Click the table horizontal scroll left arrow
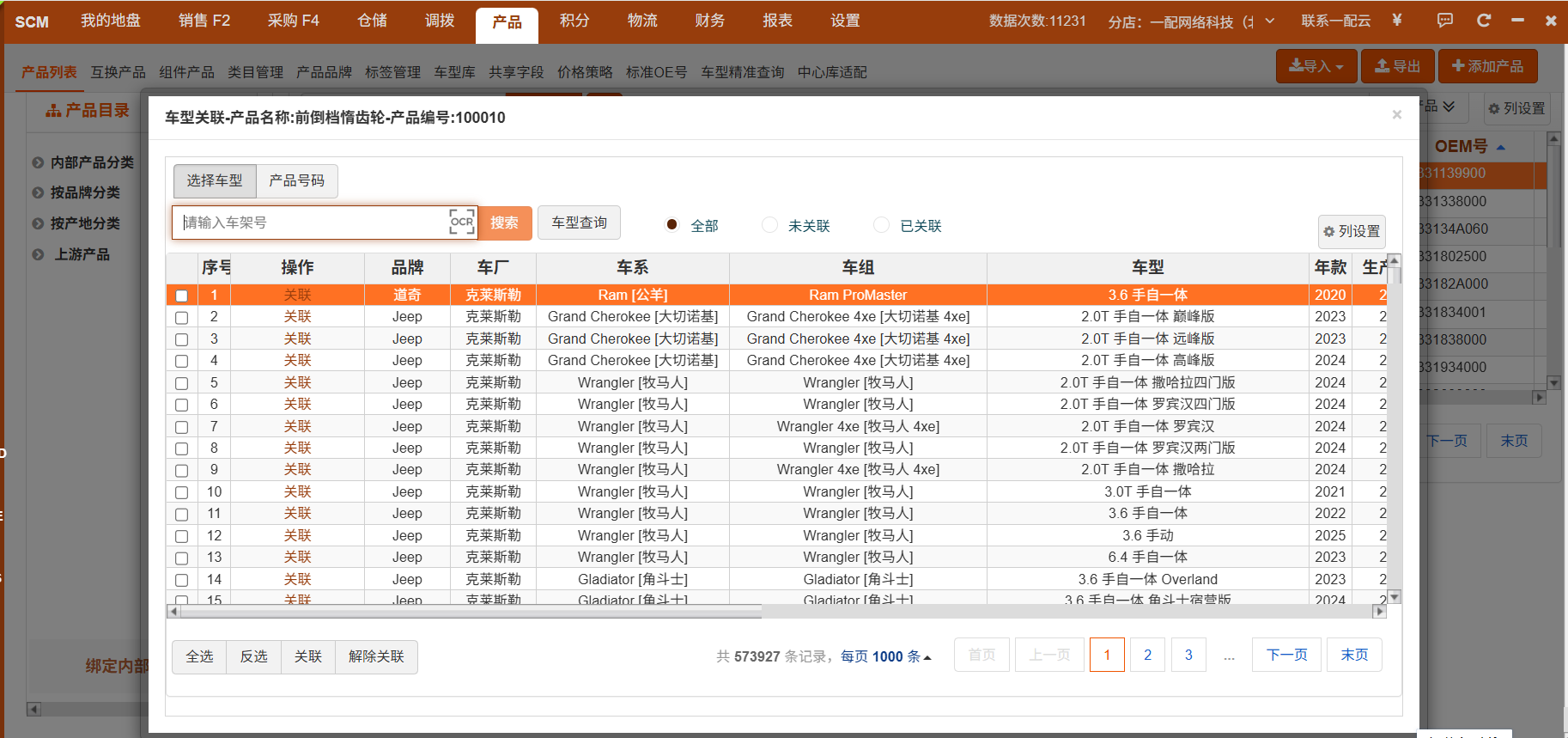The height and width of the screenshot is (738, 1568). (x=173, y=612)
